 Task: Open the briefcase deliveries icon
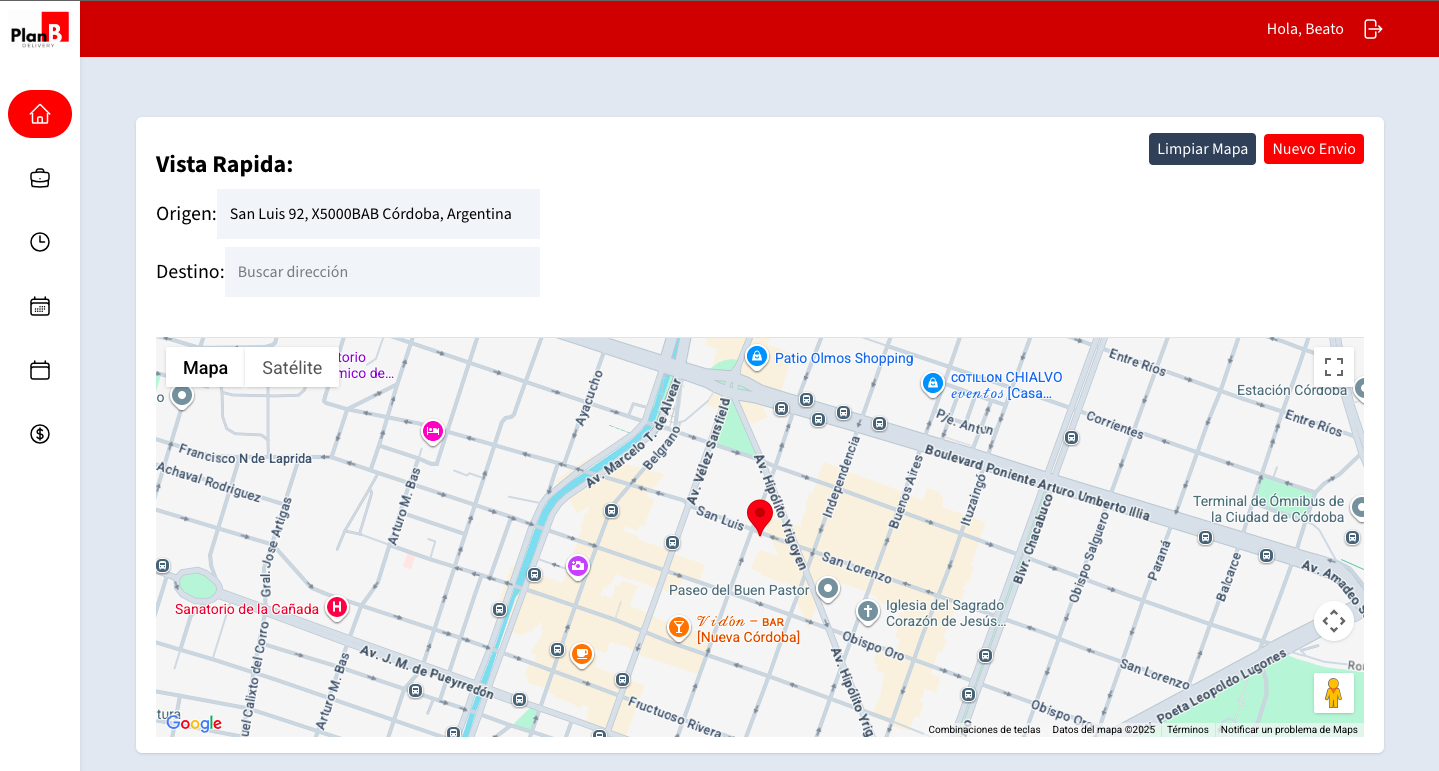[39, 177]
